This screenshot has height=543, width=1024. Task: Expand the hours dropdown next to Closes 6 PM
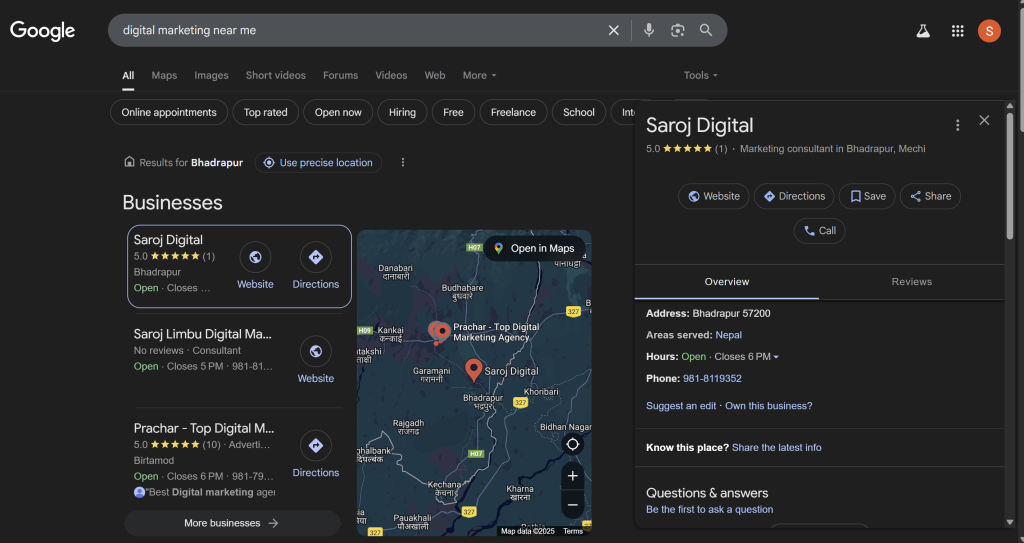pos(776,357)
